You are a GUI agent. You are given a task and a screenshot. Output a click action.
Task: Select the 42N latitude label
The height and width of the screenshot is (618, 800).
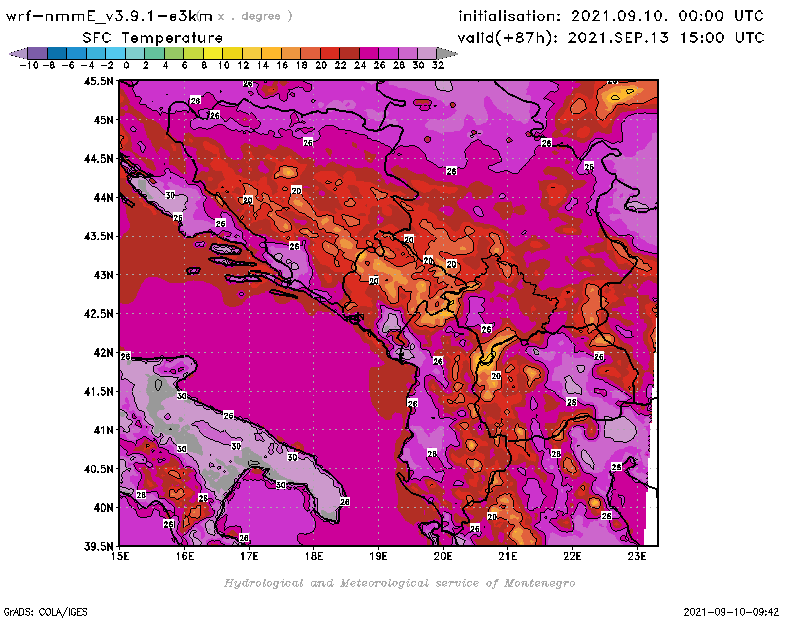[103, 353]
